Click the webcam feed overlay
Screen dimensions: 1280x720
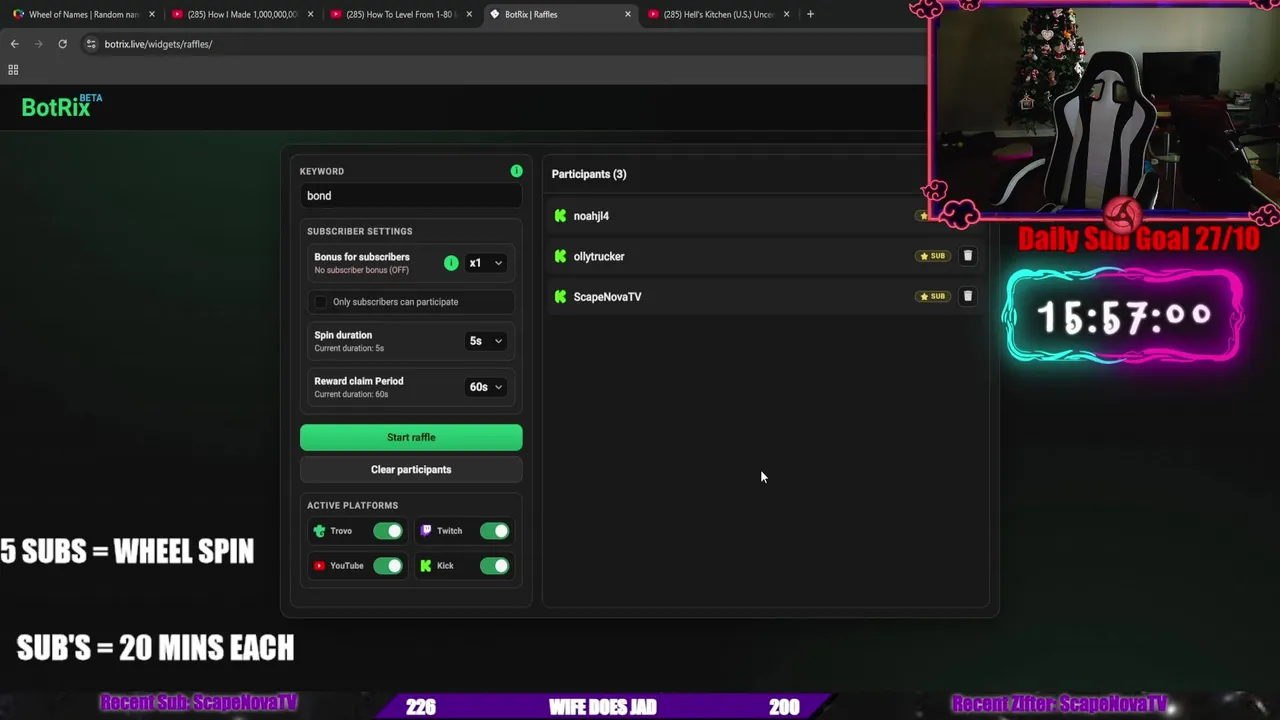(1104, 110)
